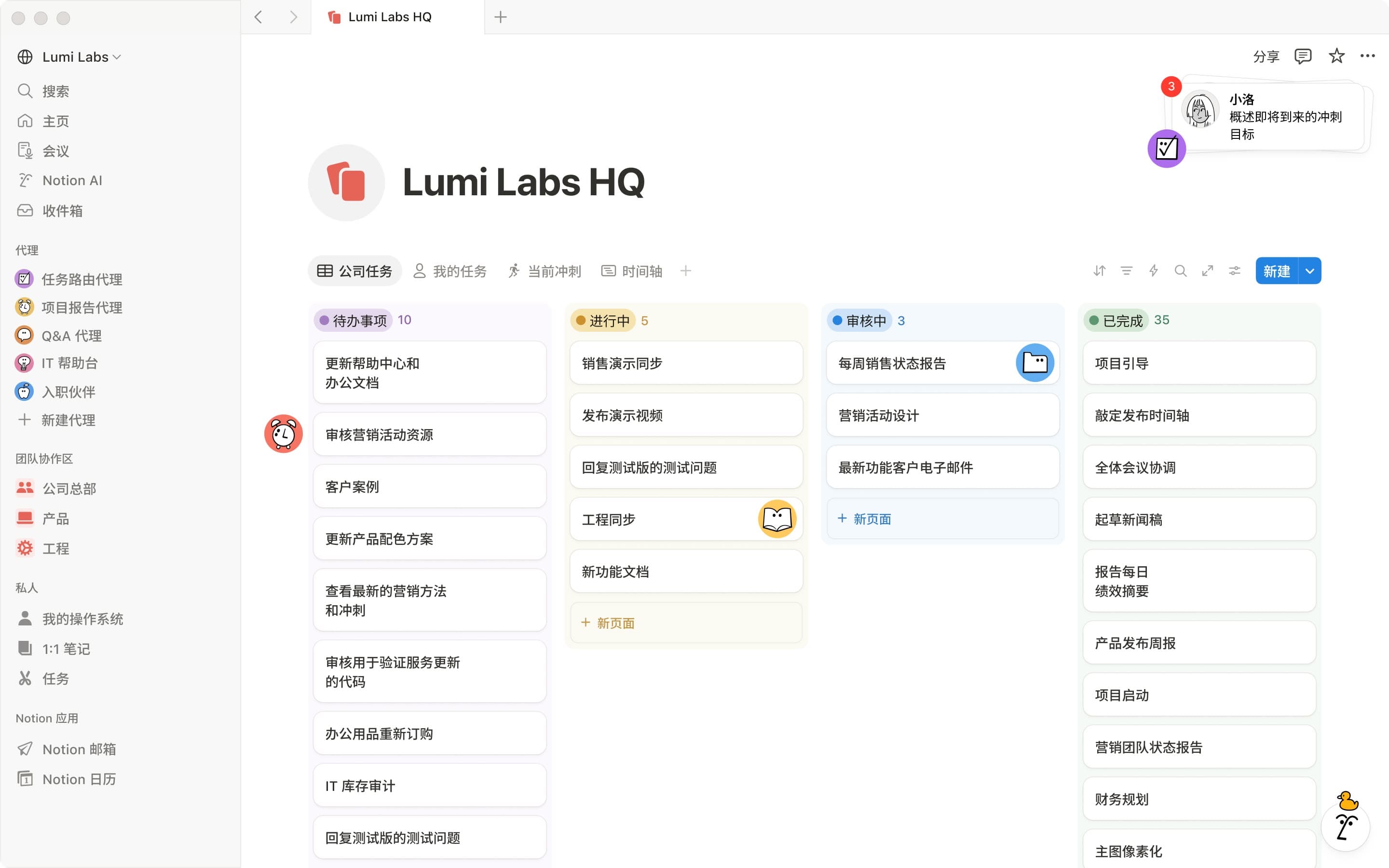Click the plus icon beside 新建代理
Viewport: 1389px width, 868px height.
tap(24, 420)
